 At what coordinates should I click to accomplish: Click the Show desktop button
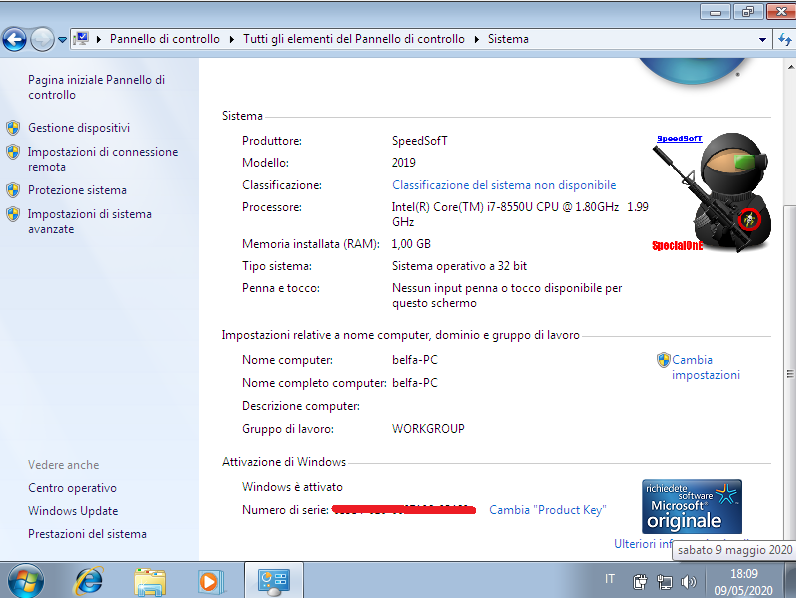(790, 580)
